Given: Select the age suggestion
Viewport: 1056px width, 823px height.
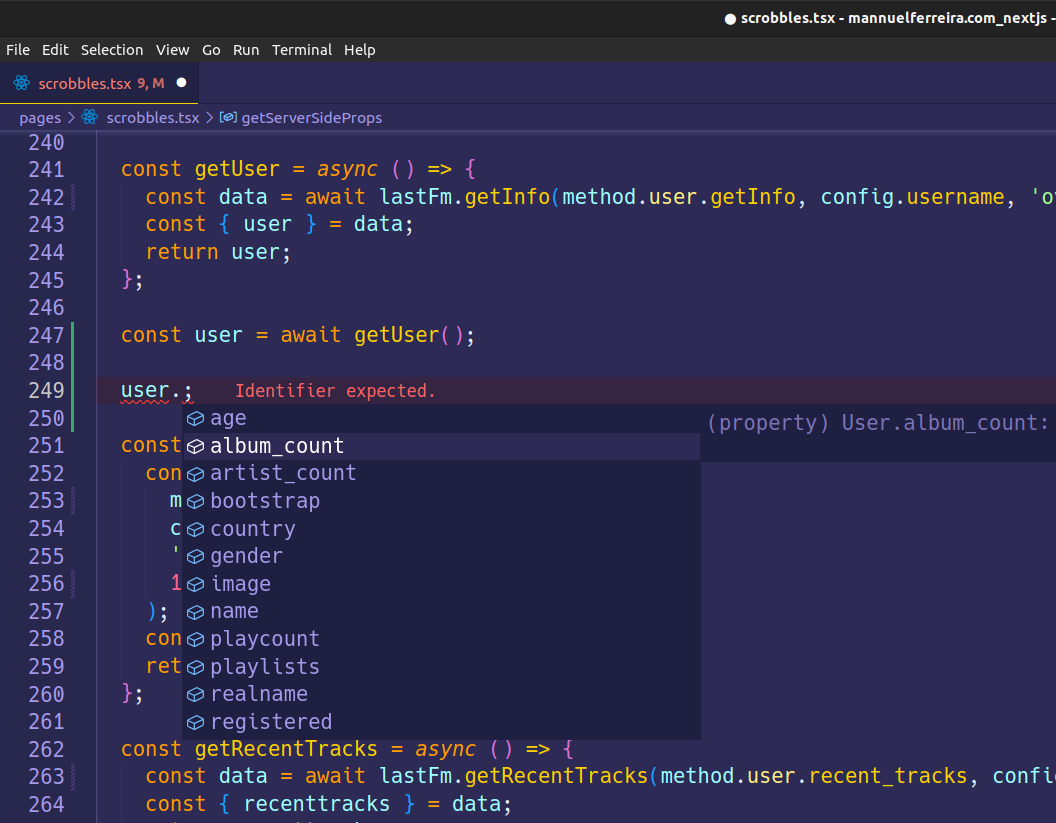Looking at the screenshot, I should pyautogui.click(x=442, y=418).
